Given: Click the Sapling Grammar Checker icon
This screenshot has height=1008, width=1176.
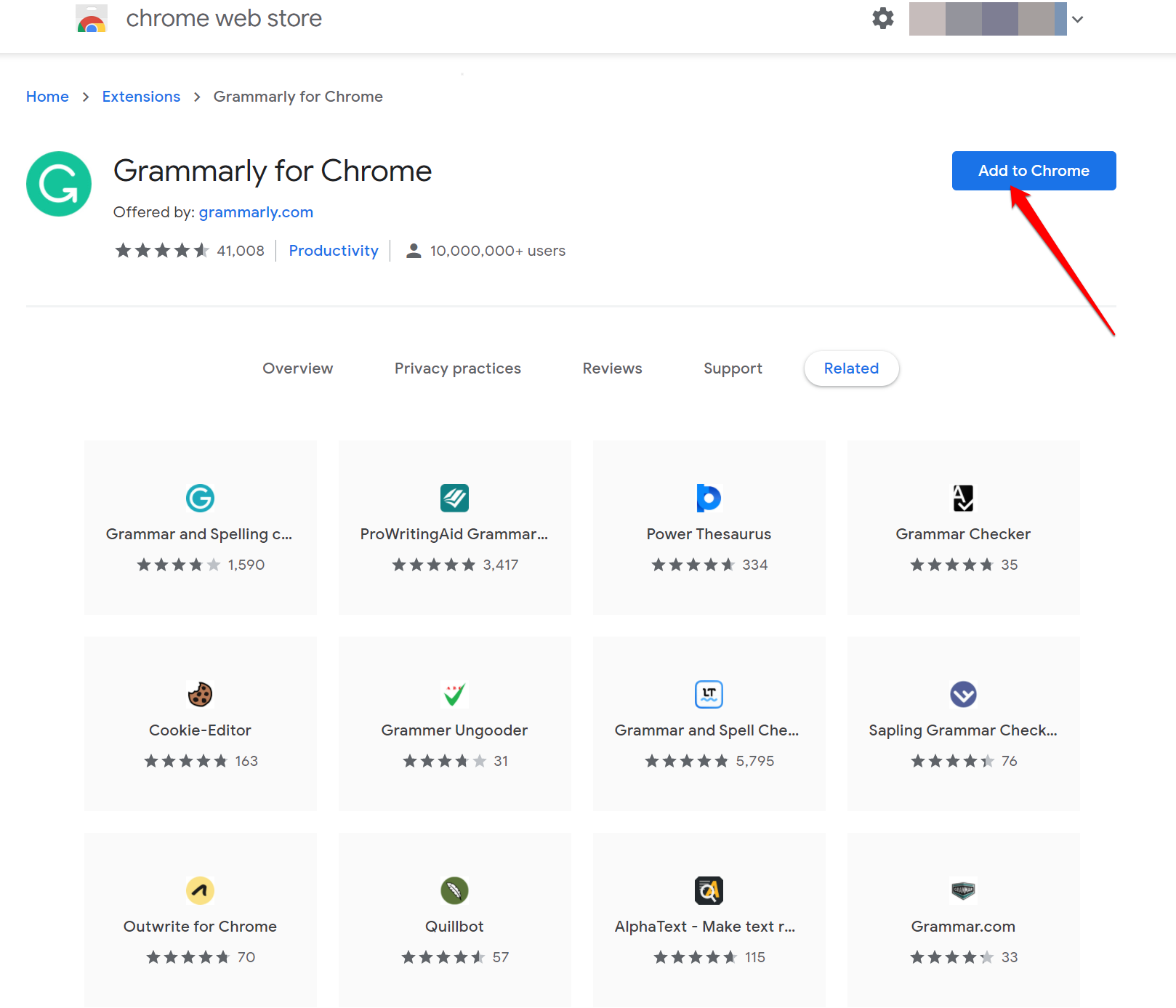Looking at the screenshot, I should coord(963,694).
